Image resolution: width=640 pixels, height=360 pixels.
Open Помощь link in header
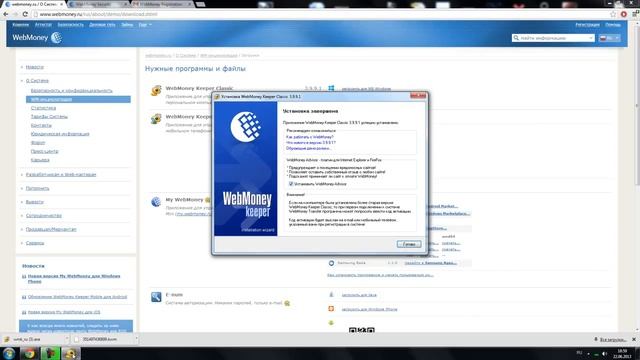[613, 25]
